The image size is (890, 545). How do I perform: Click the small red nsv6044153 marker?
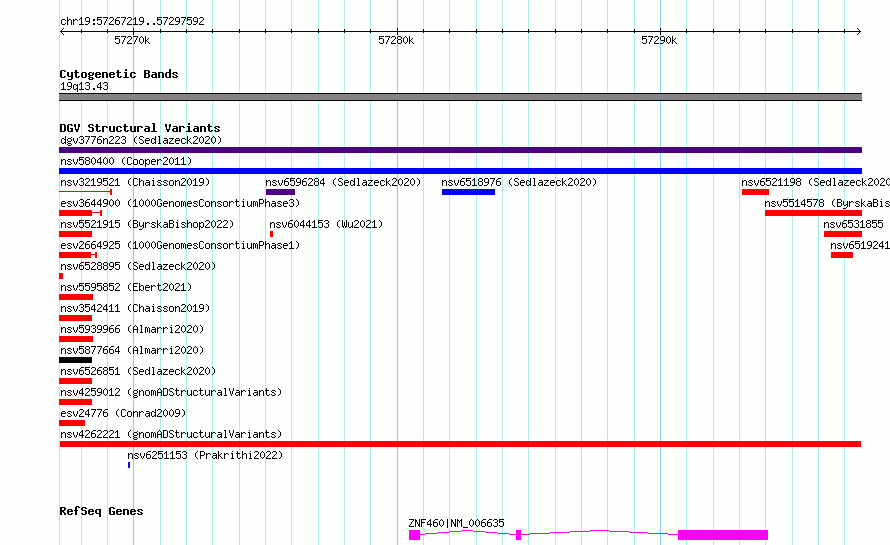tap(271, 234)
